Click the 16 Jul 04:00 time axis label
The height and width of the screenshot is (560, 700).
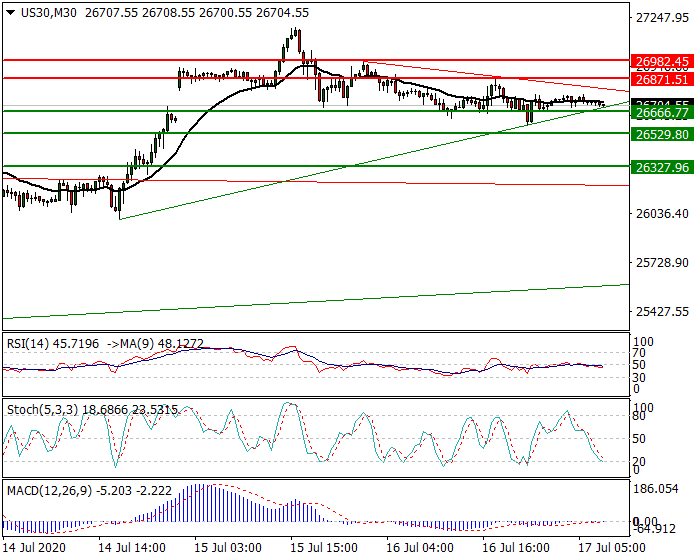coord(420,547)
